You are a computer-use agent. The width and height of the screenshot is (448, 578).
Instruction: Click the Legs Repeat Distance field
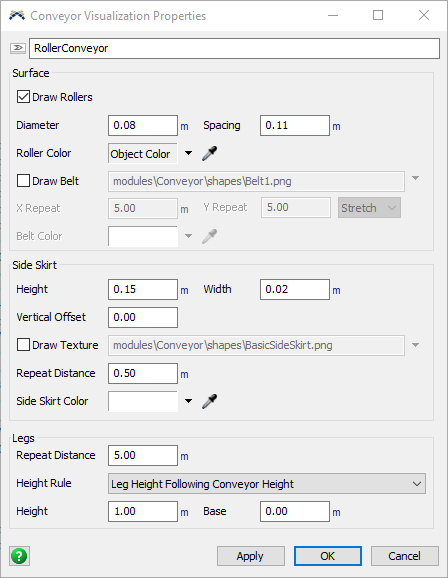(143, 455)
